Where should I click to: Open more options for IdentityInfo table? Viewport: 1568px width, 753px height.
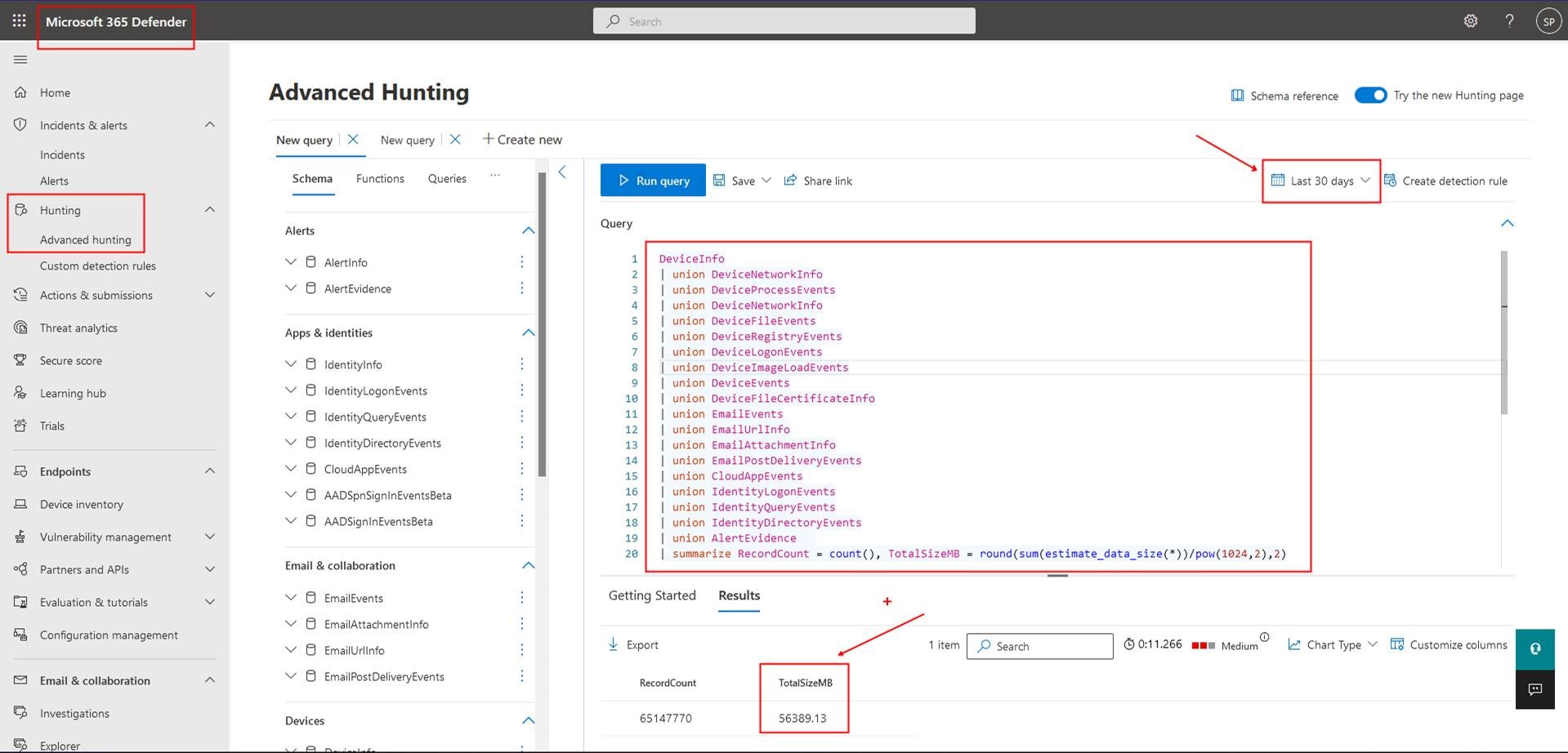521,364
